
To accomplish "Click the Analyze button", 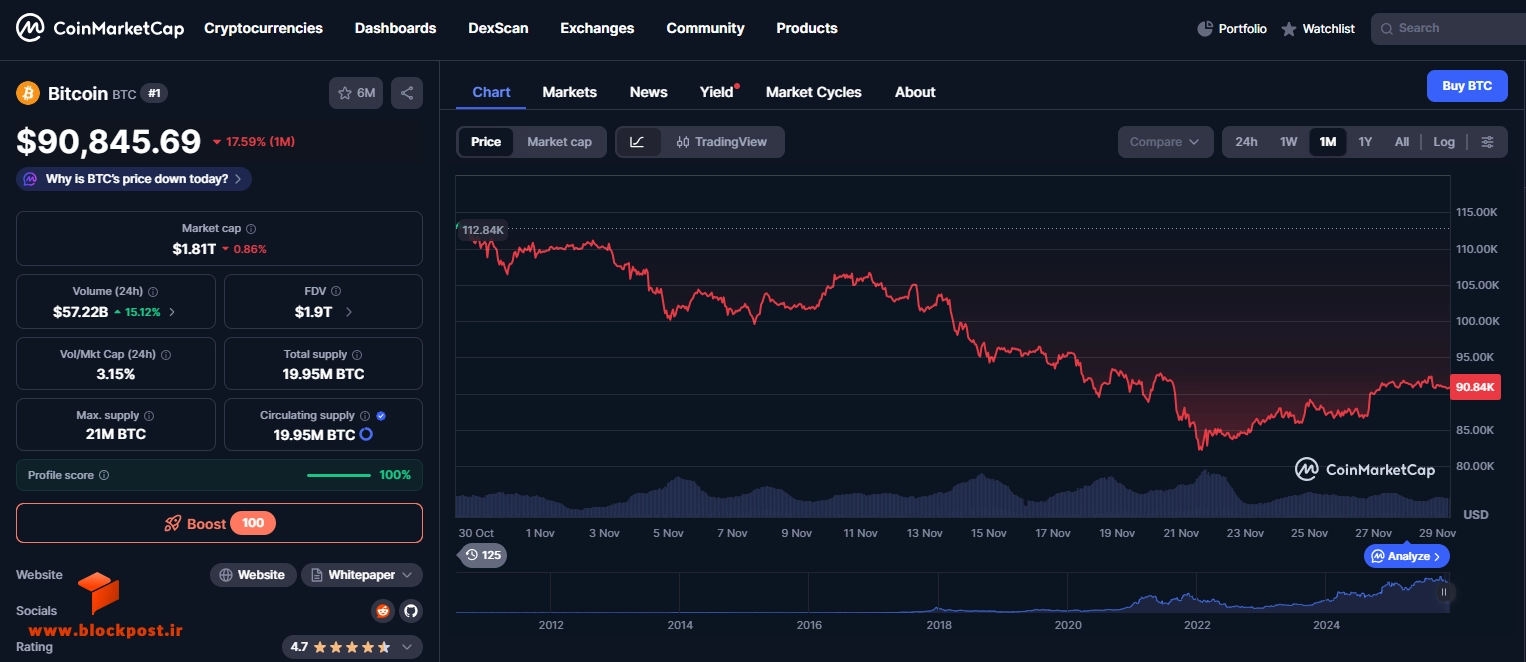I will coord(1406,556).
